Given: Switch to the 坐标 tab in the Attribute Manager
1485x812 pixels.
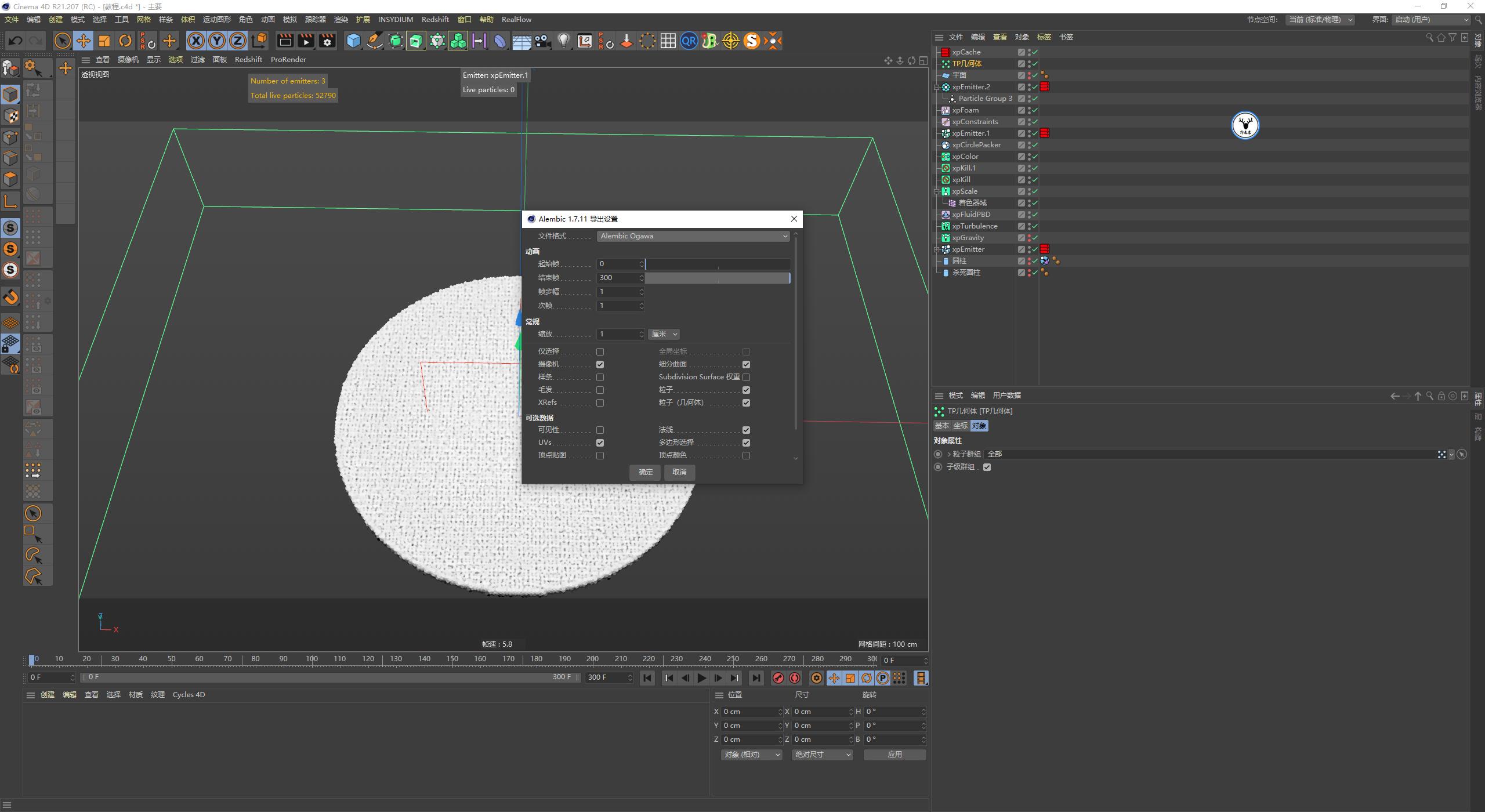Looking at the screenshot, I should tap(960, 425).
